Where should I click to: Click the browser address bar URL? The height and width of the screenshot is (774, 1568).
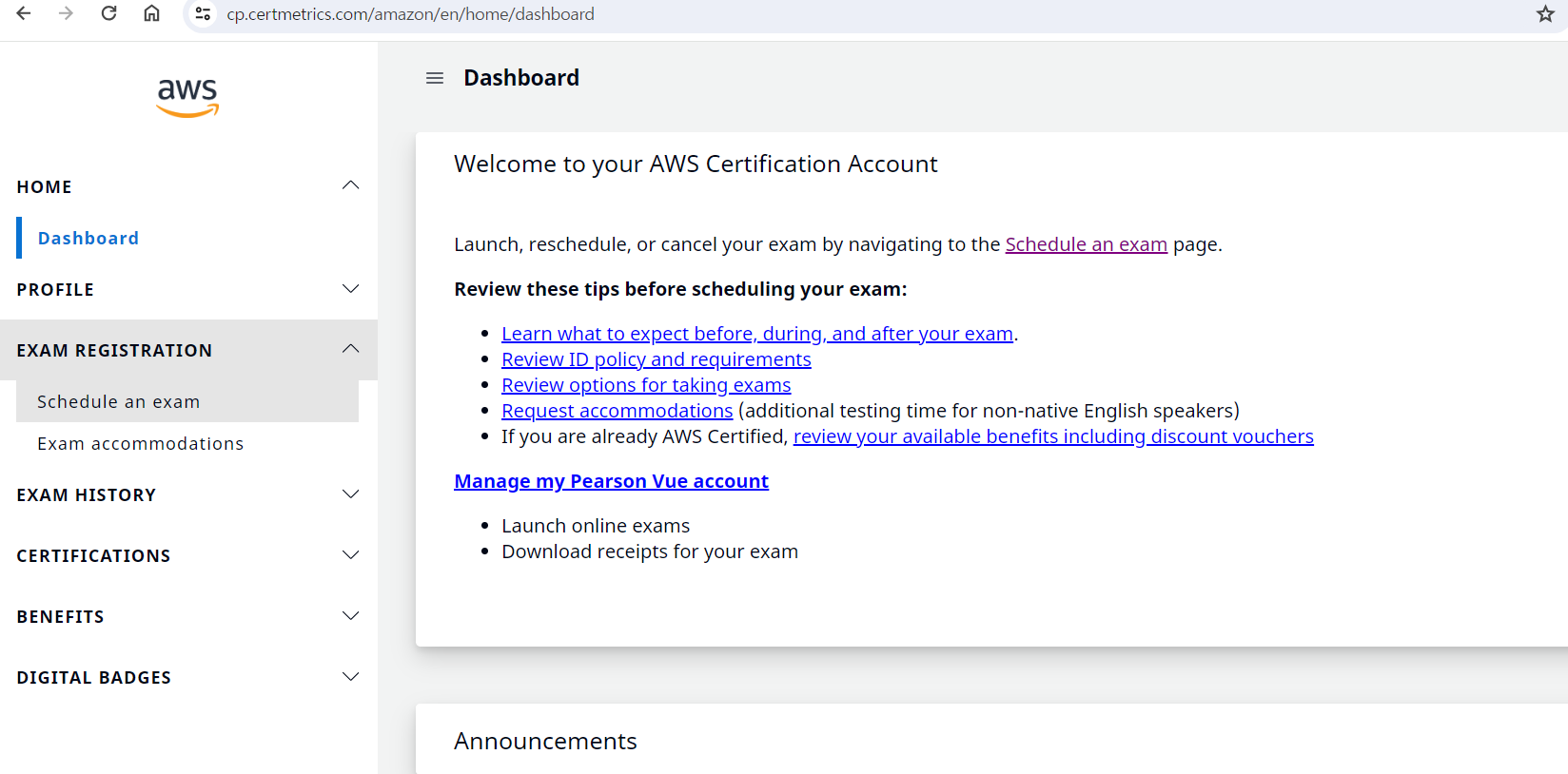click(410, 14)
